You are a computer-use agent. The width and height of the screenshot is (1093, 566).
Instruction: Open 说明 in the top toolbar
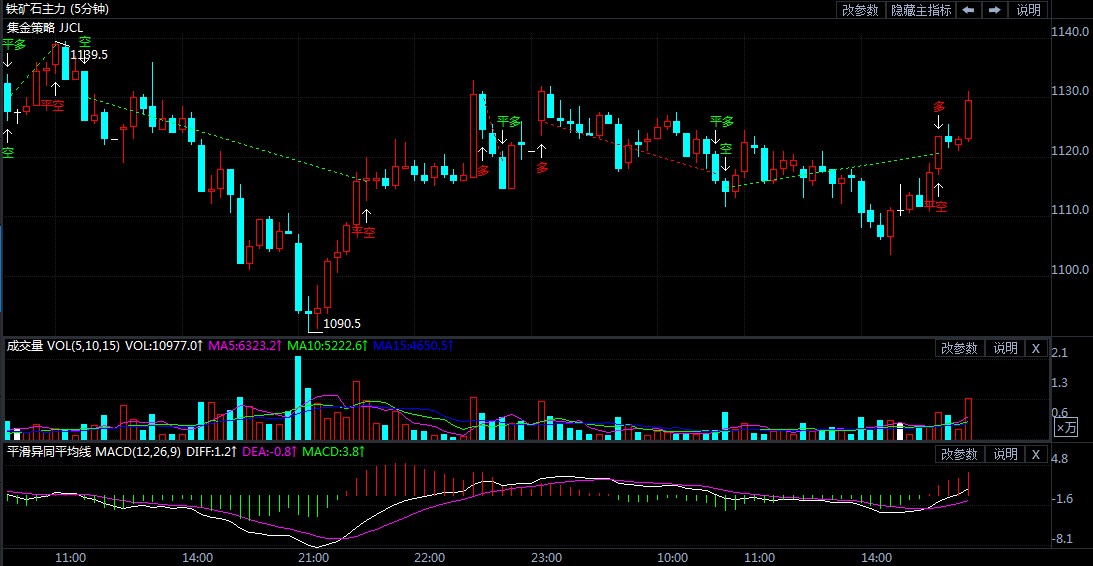(x=1028, y=10)
